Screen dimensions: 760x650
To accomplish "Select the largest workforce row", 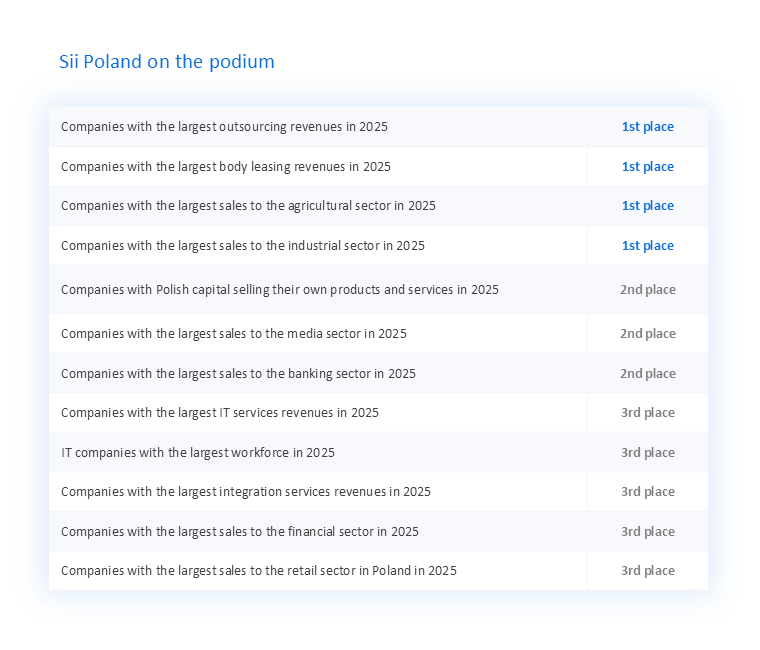I will point(378,452).
